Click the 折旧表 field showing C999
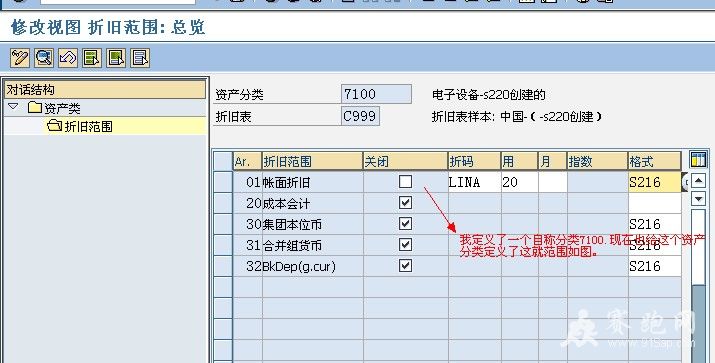715x363 pixels. pos(360,116)
